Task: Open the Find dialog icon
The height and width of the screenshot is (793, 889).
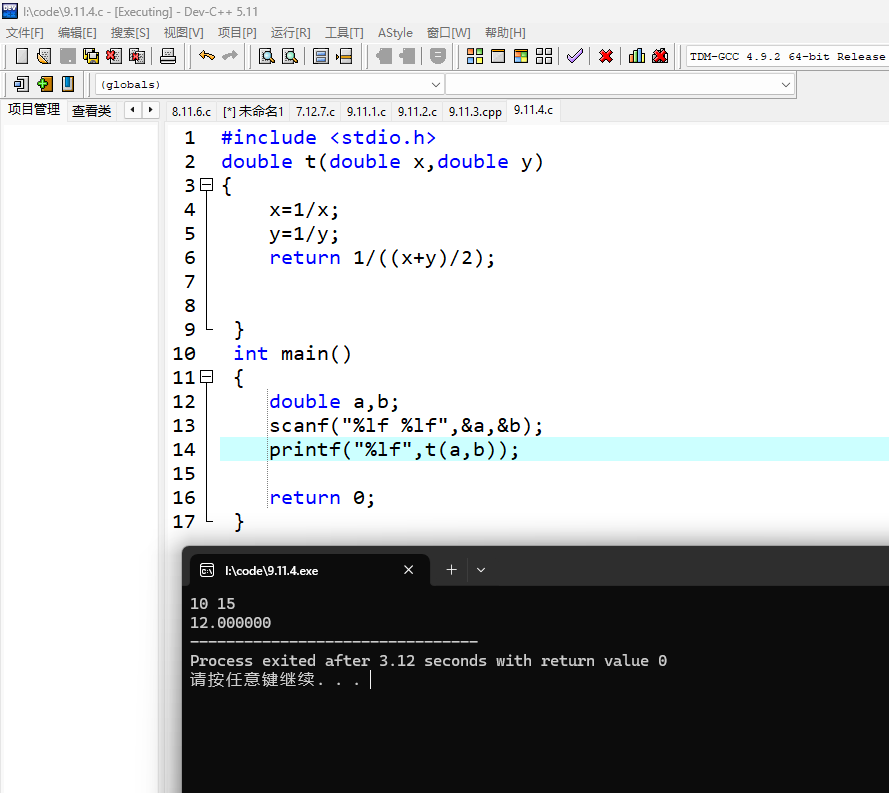Action: (x=266, y=56)
